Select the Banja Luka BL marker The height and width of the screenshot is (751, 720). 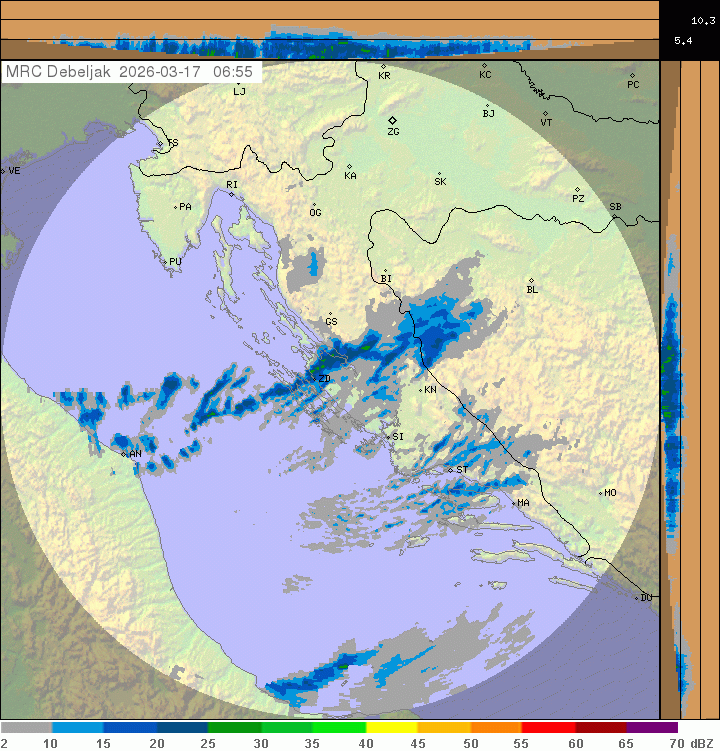coord(531,280)
